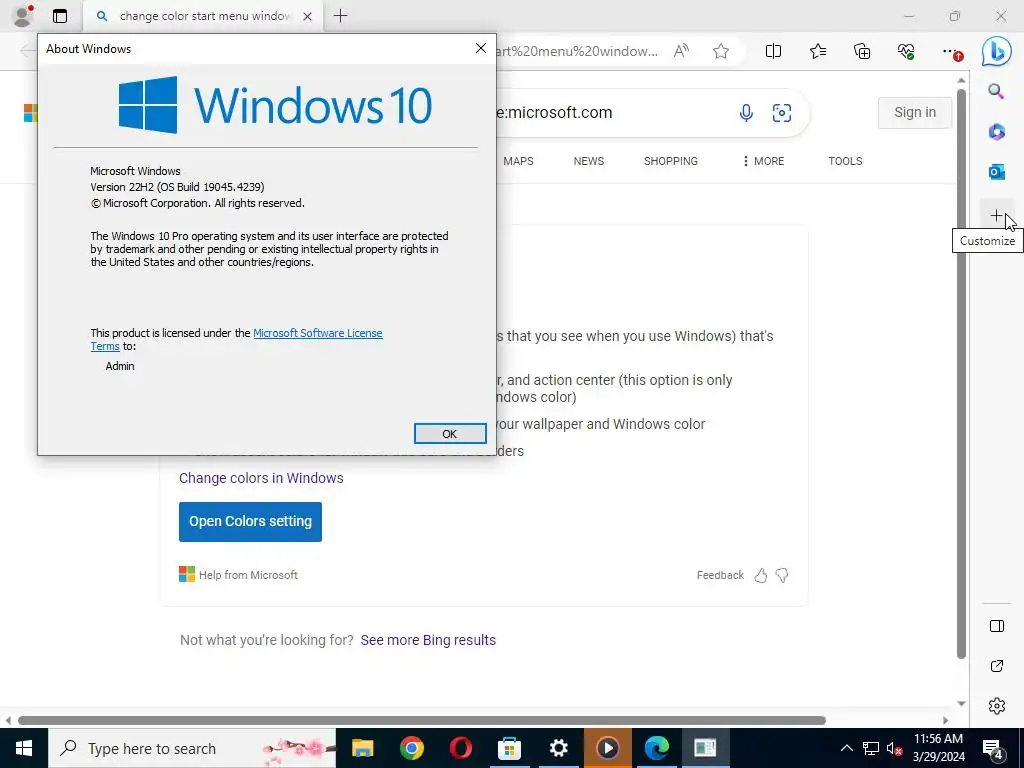Open a new browser tab
The image size is (1024, 768).
[340, 16]
